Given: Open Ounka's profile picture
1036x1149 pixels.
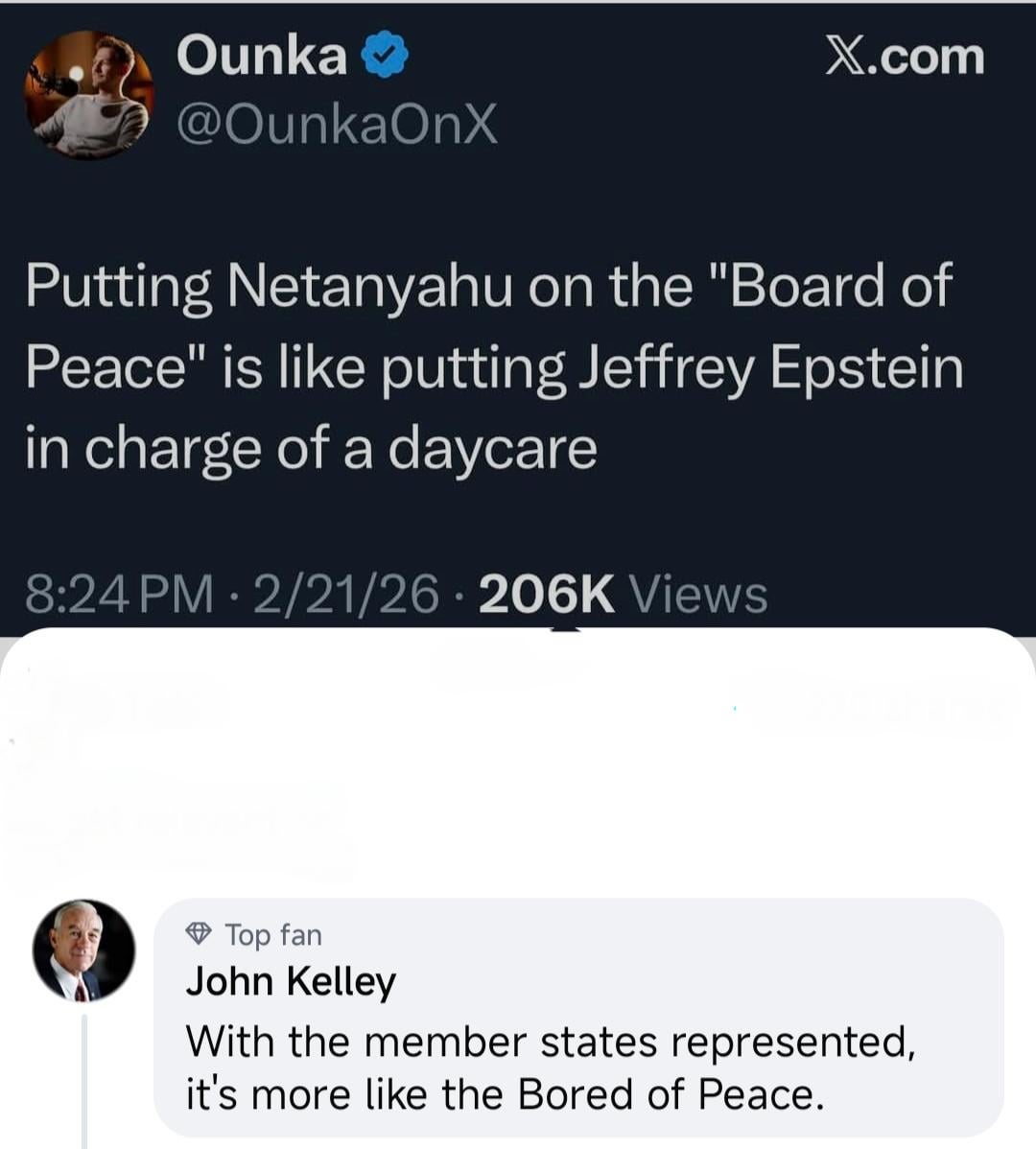Looking at the screenshot, I should point(89,95).
